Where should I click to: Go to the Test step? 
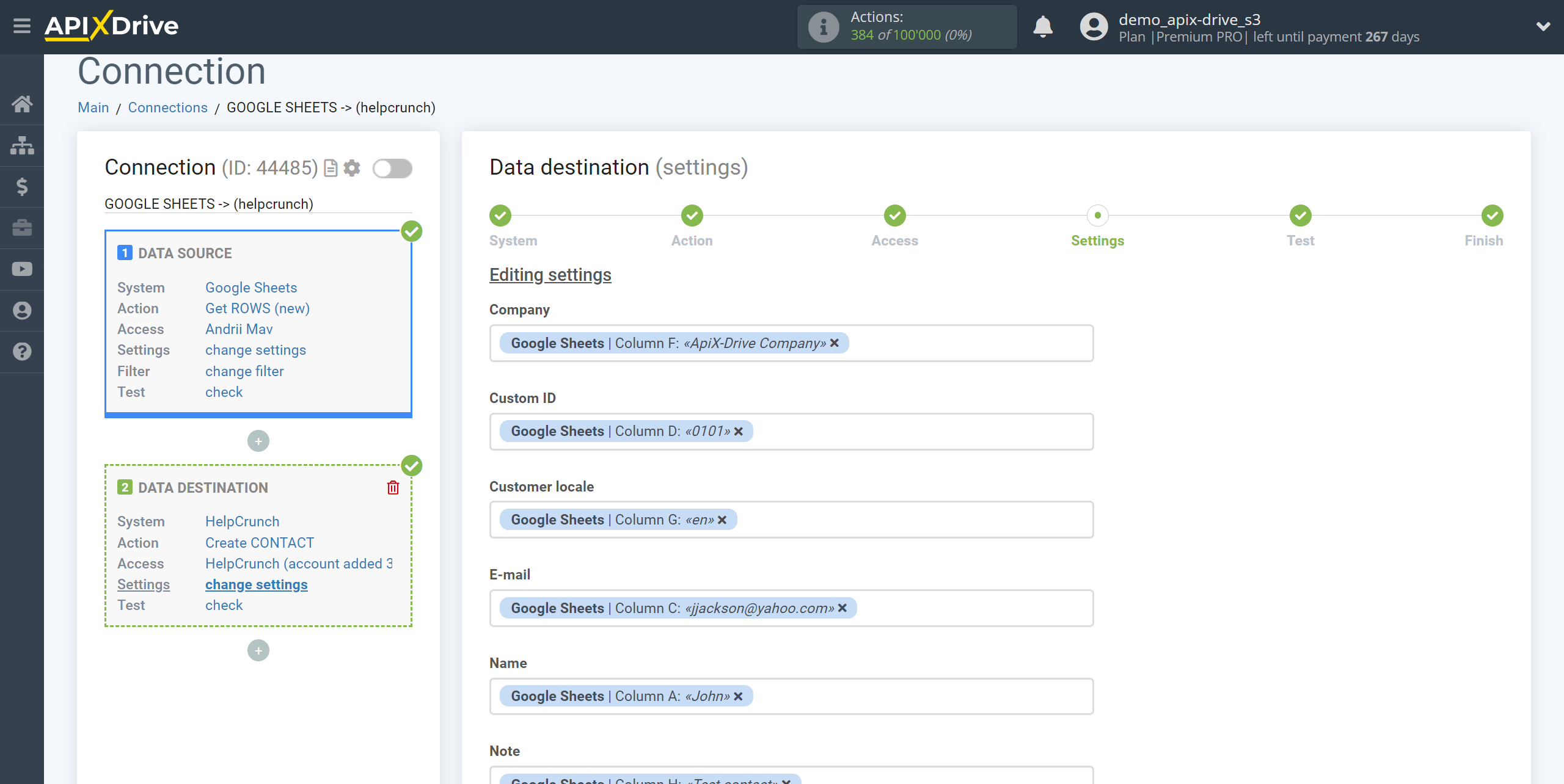pos(1301,216)
